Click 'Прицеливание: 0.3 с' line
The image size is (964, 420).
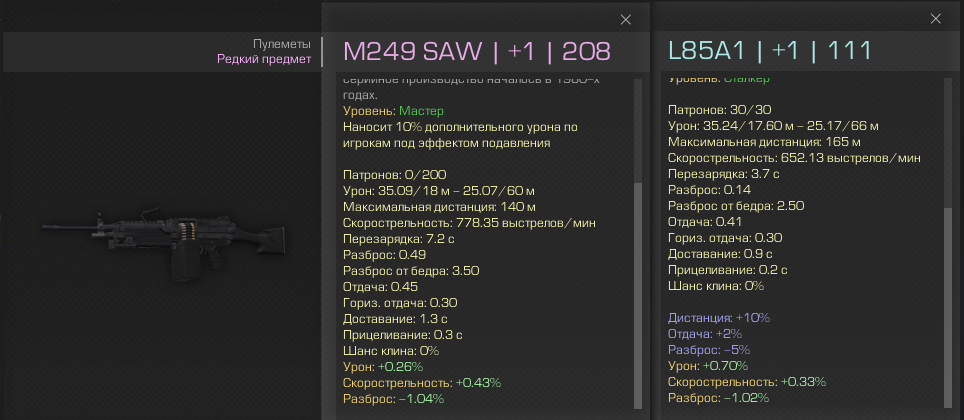tap(403, 335)
